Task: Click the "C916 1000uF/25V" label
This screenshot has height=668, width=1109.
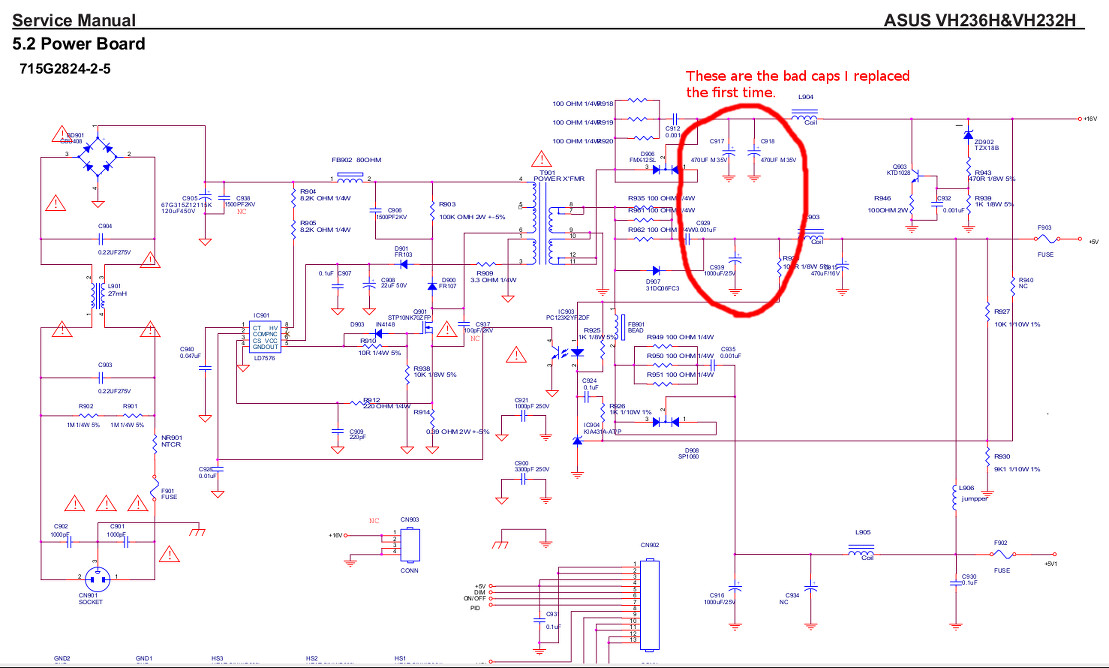Action: click(720, 599)
